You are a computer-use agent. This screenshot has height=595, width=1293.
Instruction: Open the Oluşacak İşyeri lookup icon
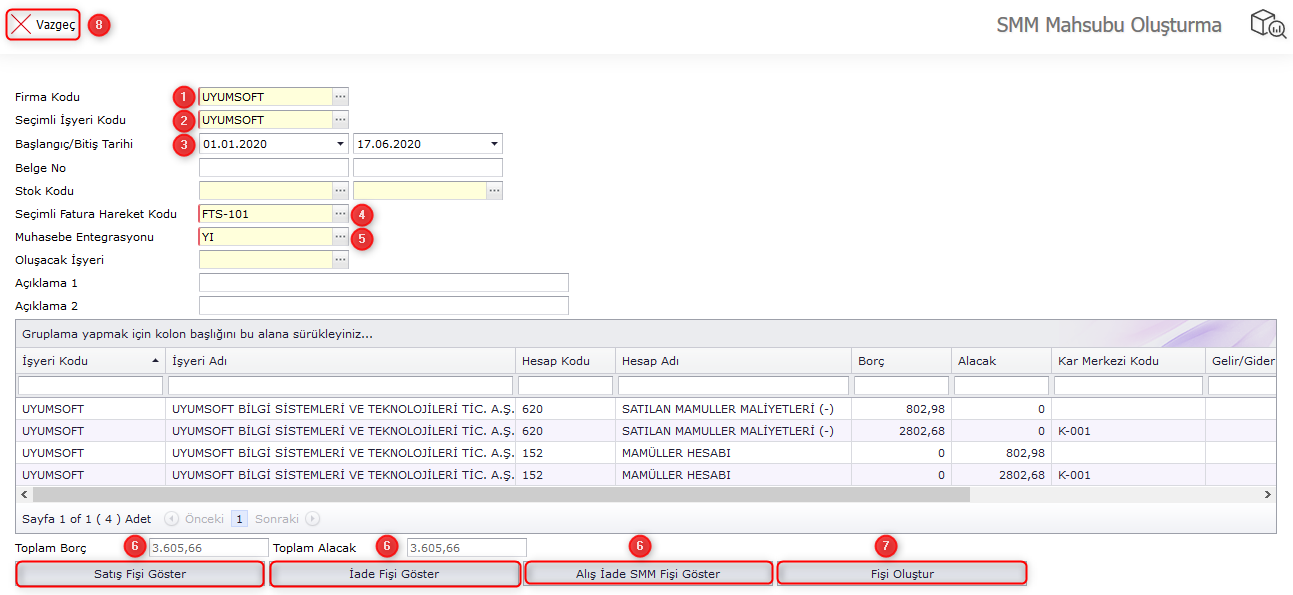[x=341, y=262]
